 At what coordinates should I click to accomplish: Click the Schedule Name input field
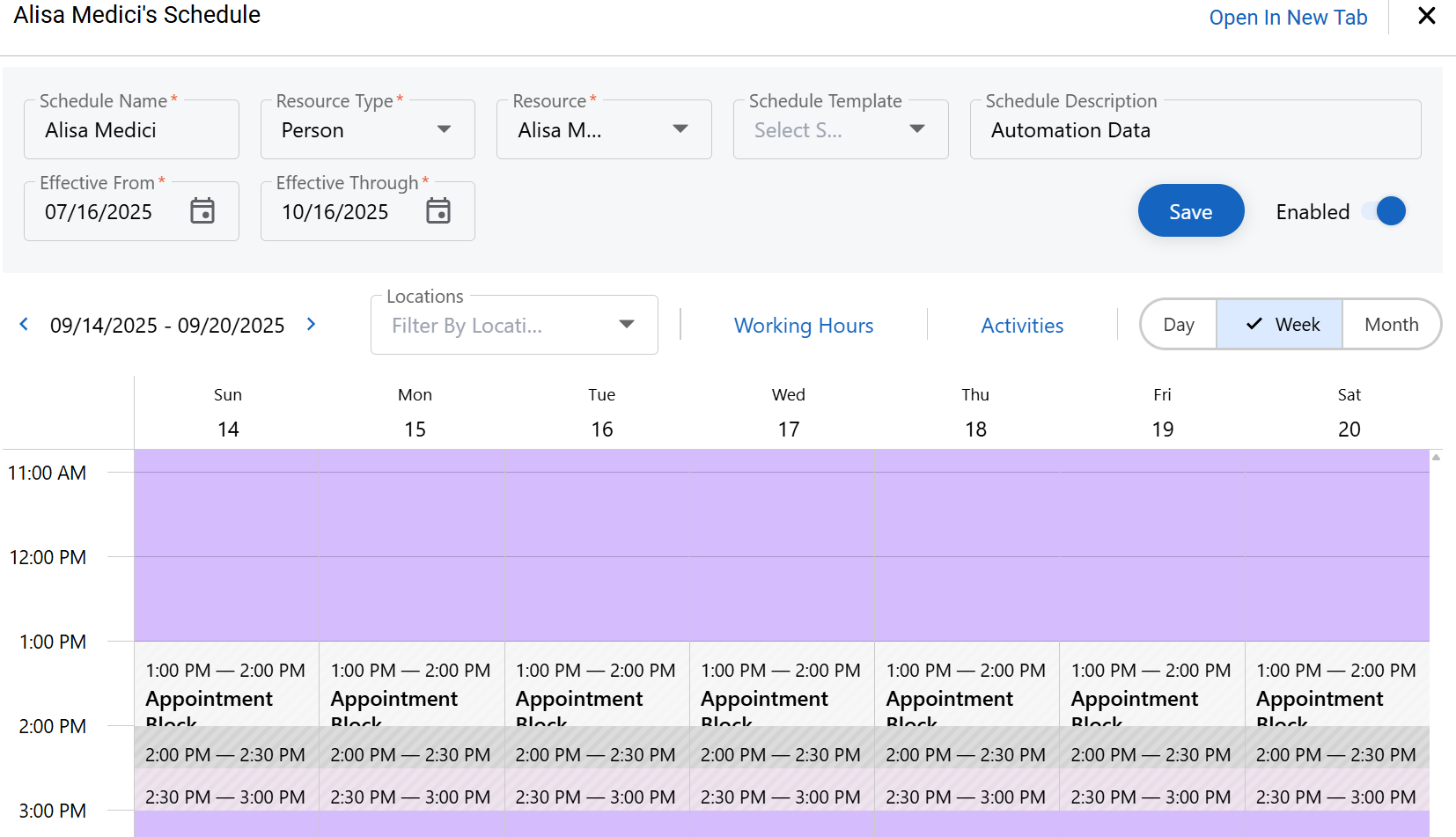point(132,130)
